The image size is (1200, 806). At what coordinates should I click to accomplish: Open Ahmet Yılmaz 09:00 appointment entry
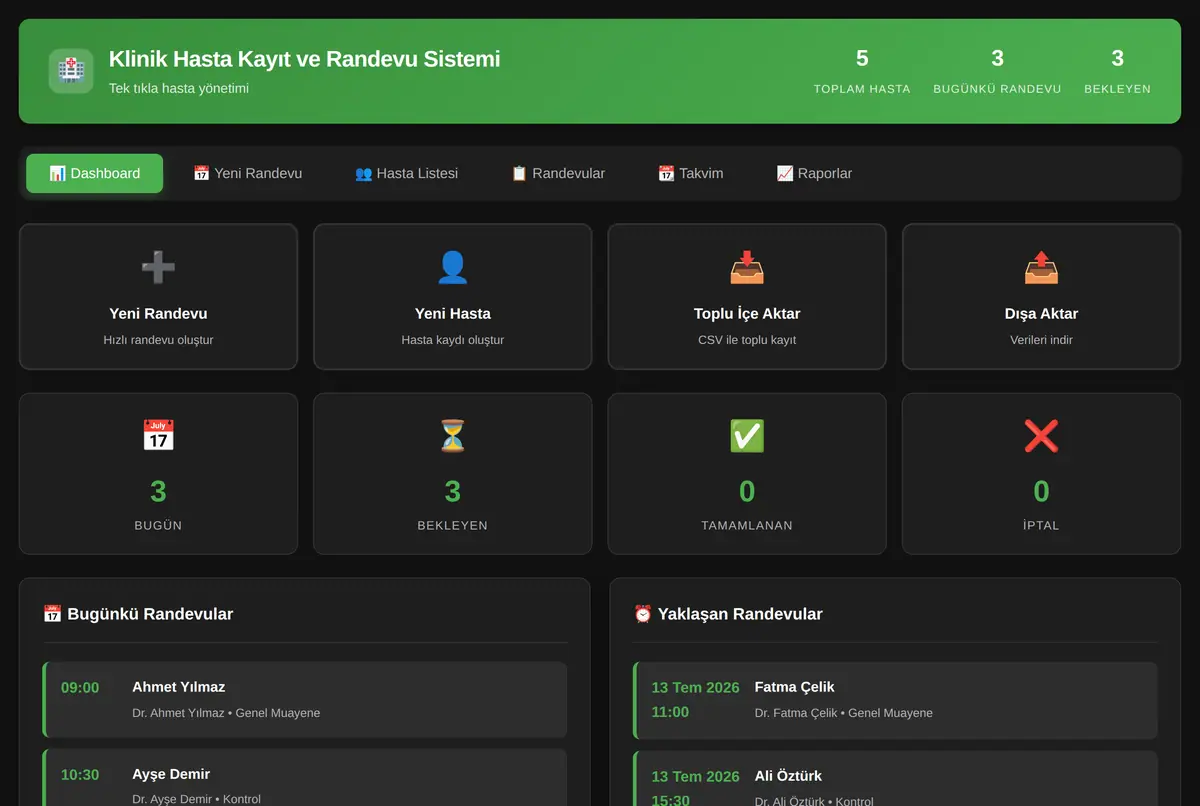coord(305,700)
